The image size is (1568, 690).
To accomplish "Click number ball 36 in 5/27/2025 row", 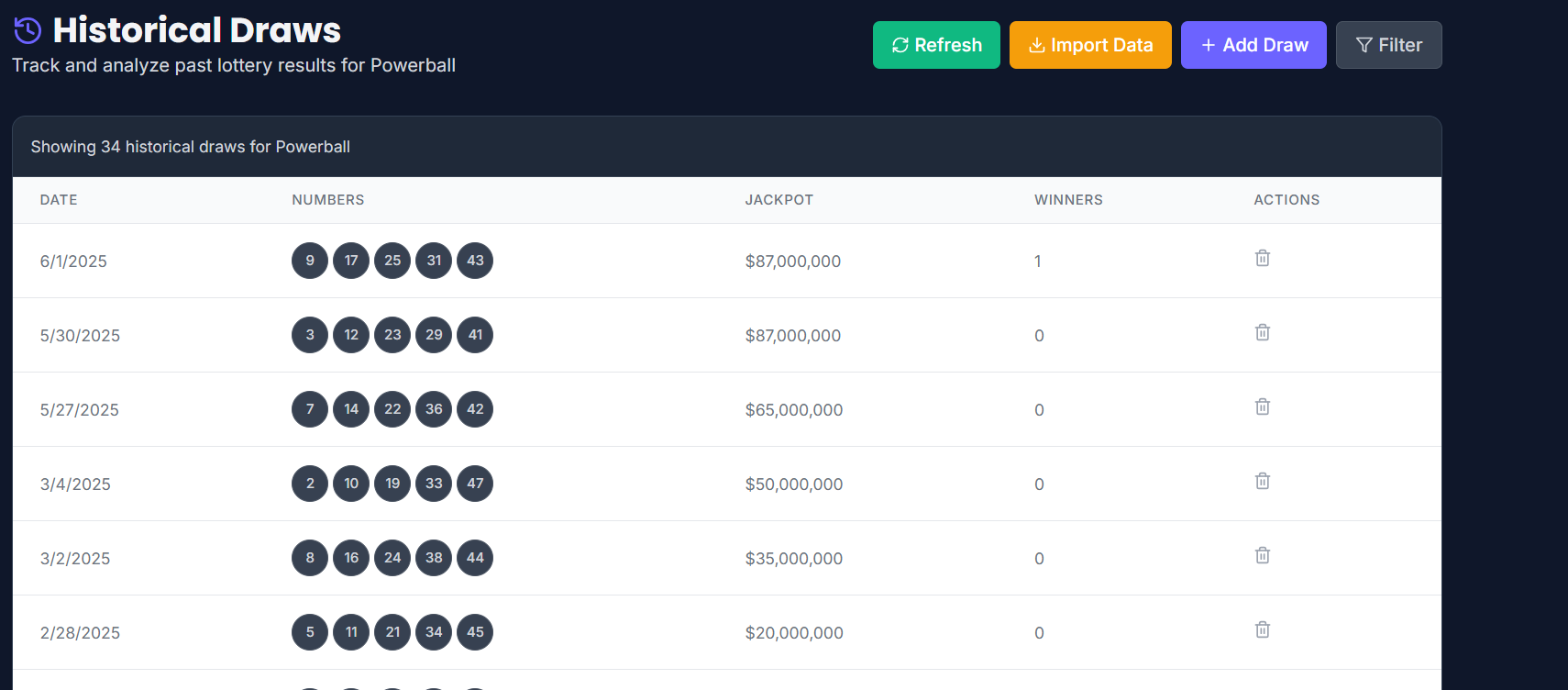I will 434,409.
